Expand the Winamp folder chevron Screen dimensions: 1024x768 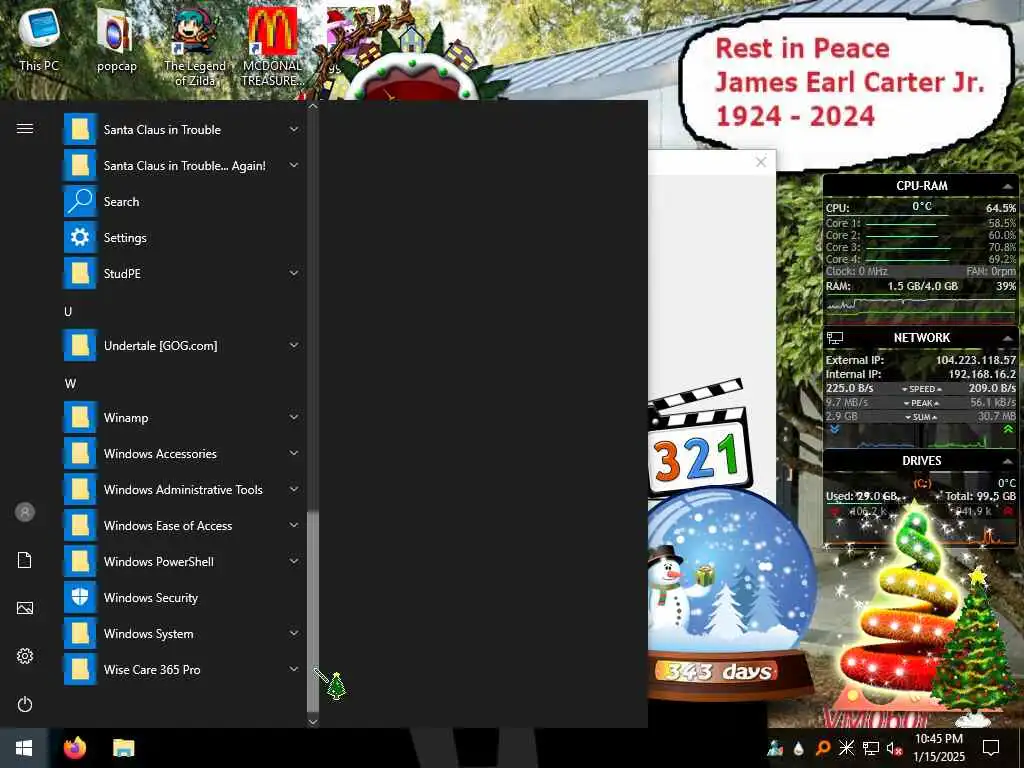click(x=294, y=417)
